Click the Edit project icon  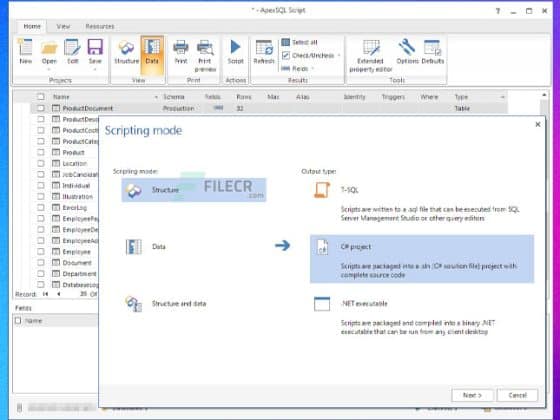[x=72, y=52]
